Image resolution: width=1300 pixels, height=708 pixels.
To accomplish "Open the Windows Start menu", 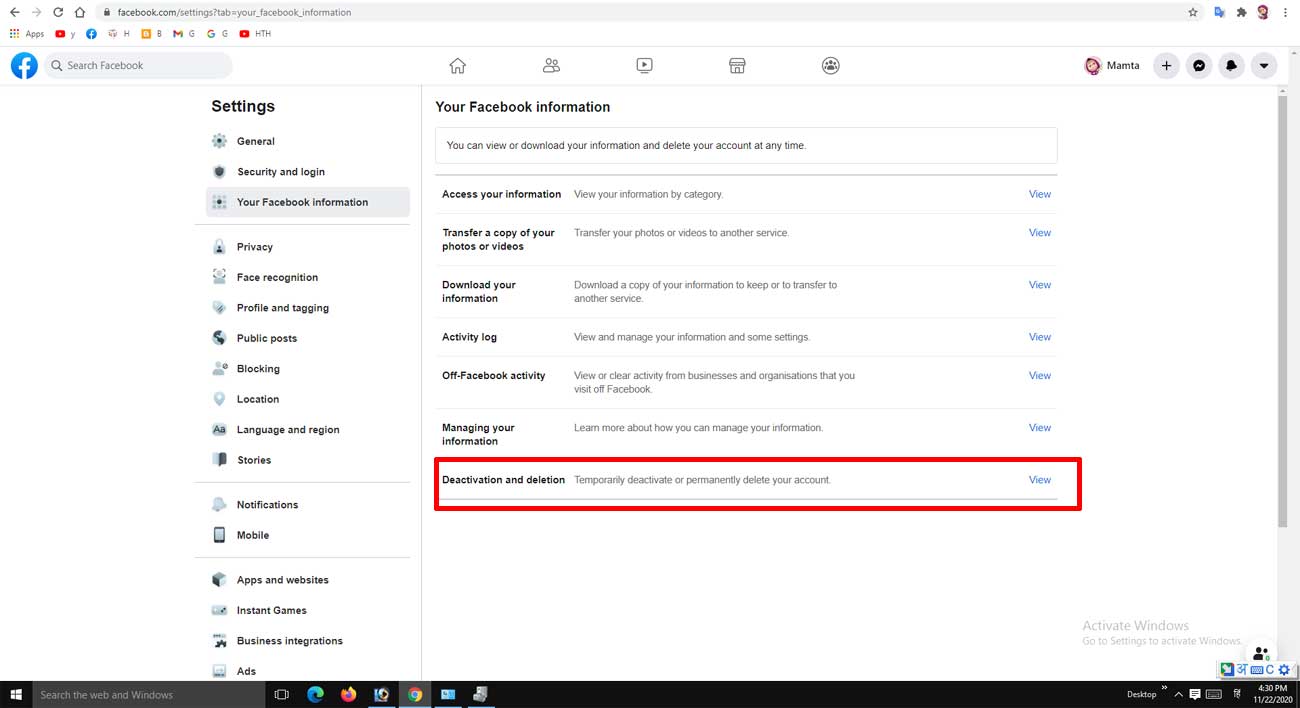I will click(x=15, y=694).
